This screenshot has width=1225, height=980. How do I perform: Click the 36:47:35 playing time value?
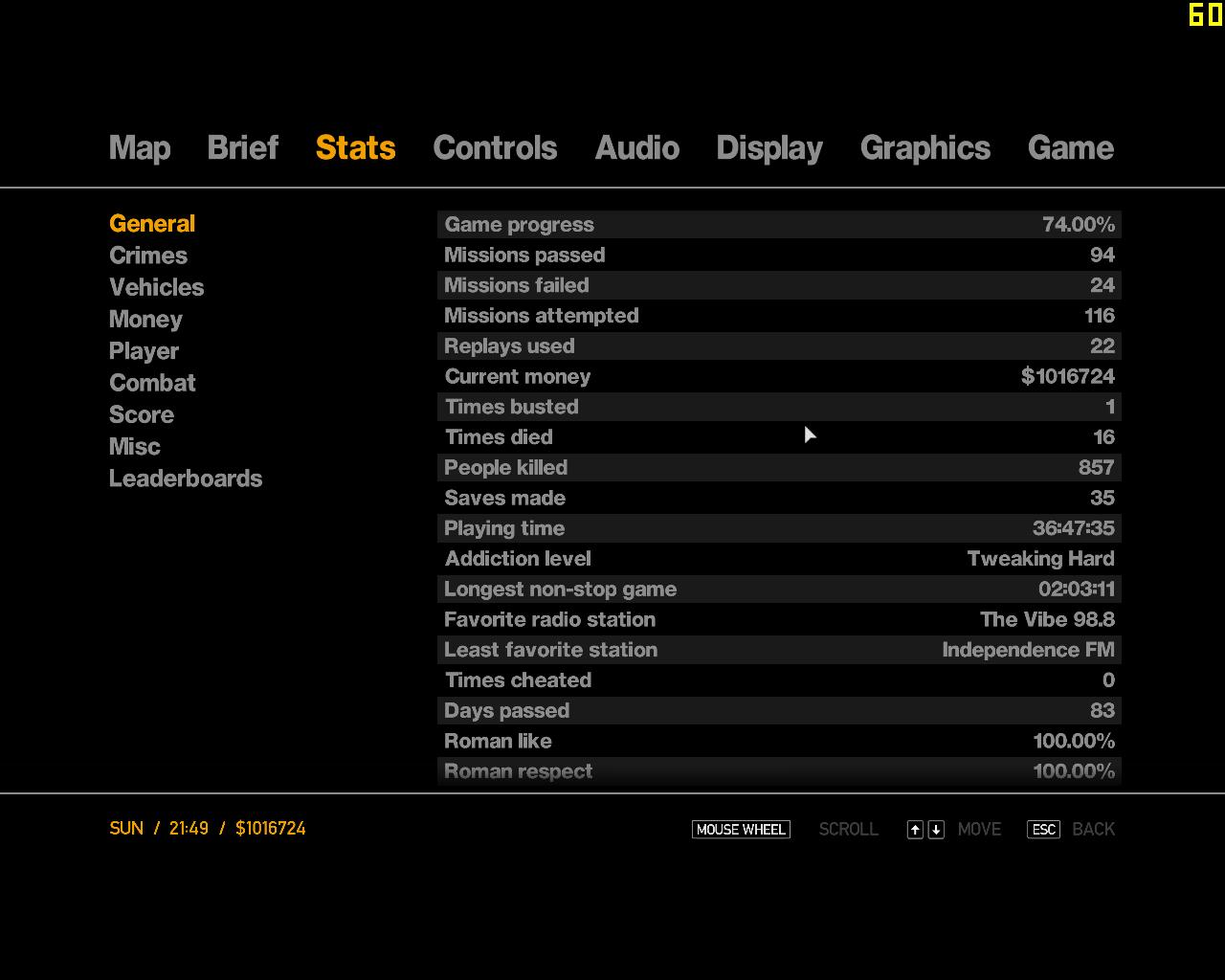[1073, 528]
